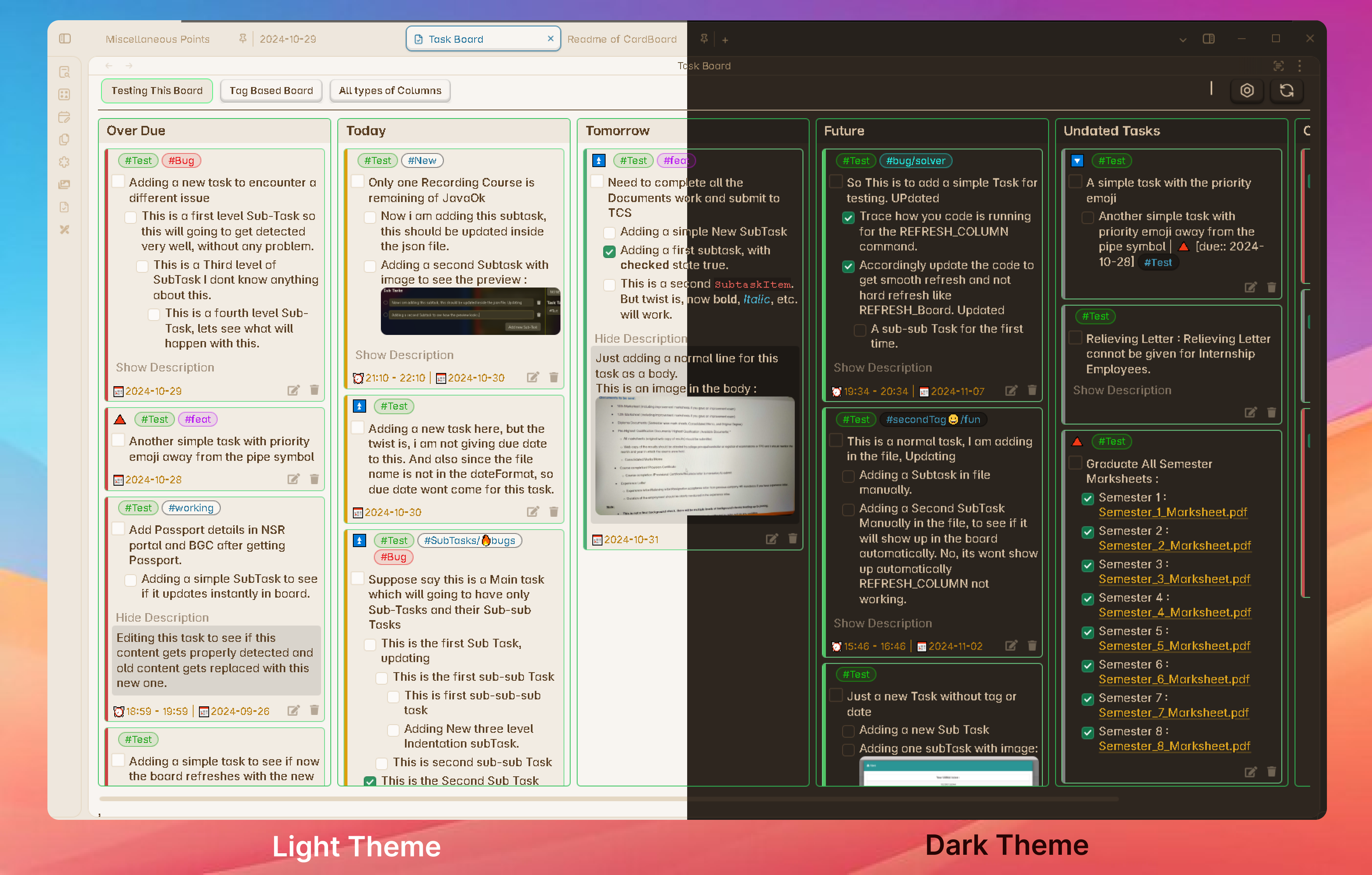
Task: Toggle the left sidebar panel
Action: coord(65,39)
